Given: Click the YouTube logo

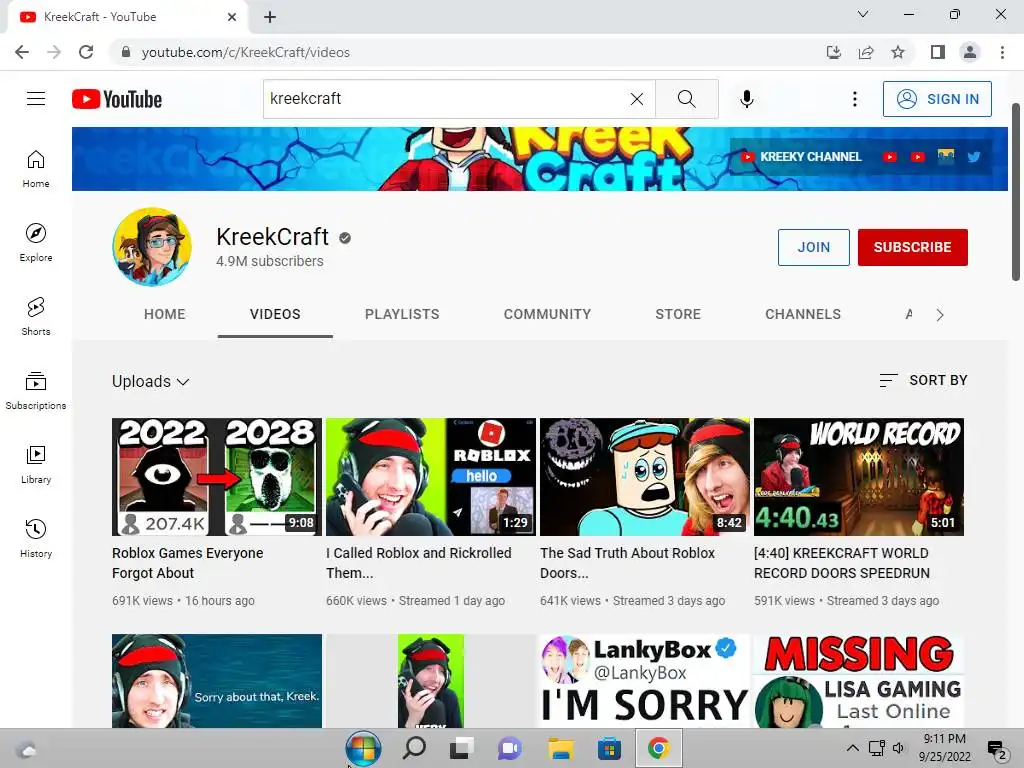Looking at the screenshot, I should click(117, 99).
